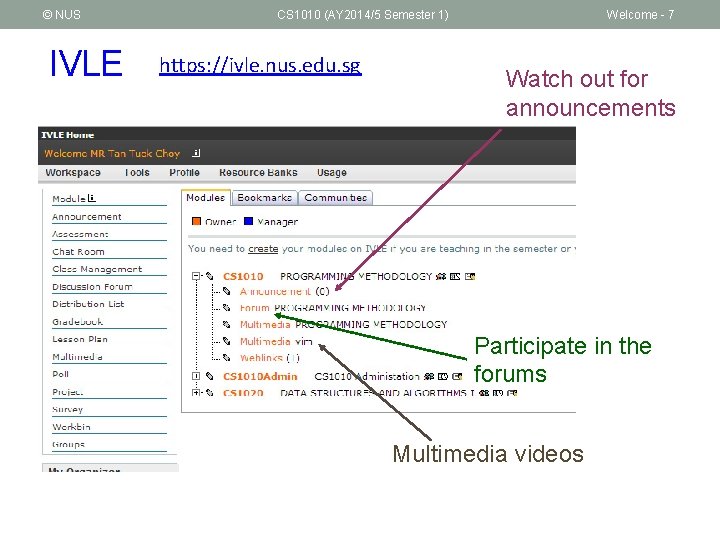Open Forum PROGRAMMING METHODOLOGY under CS1010

332,308
